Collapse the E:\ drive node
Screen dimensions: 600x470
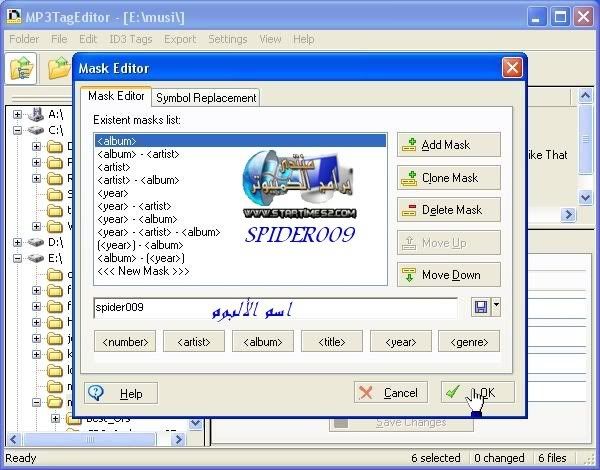(17, 258)
